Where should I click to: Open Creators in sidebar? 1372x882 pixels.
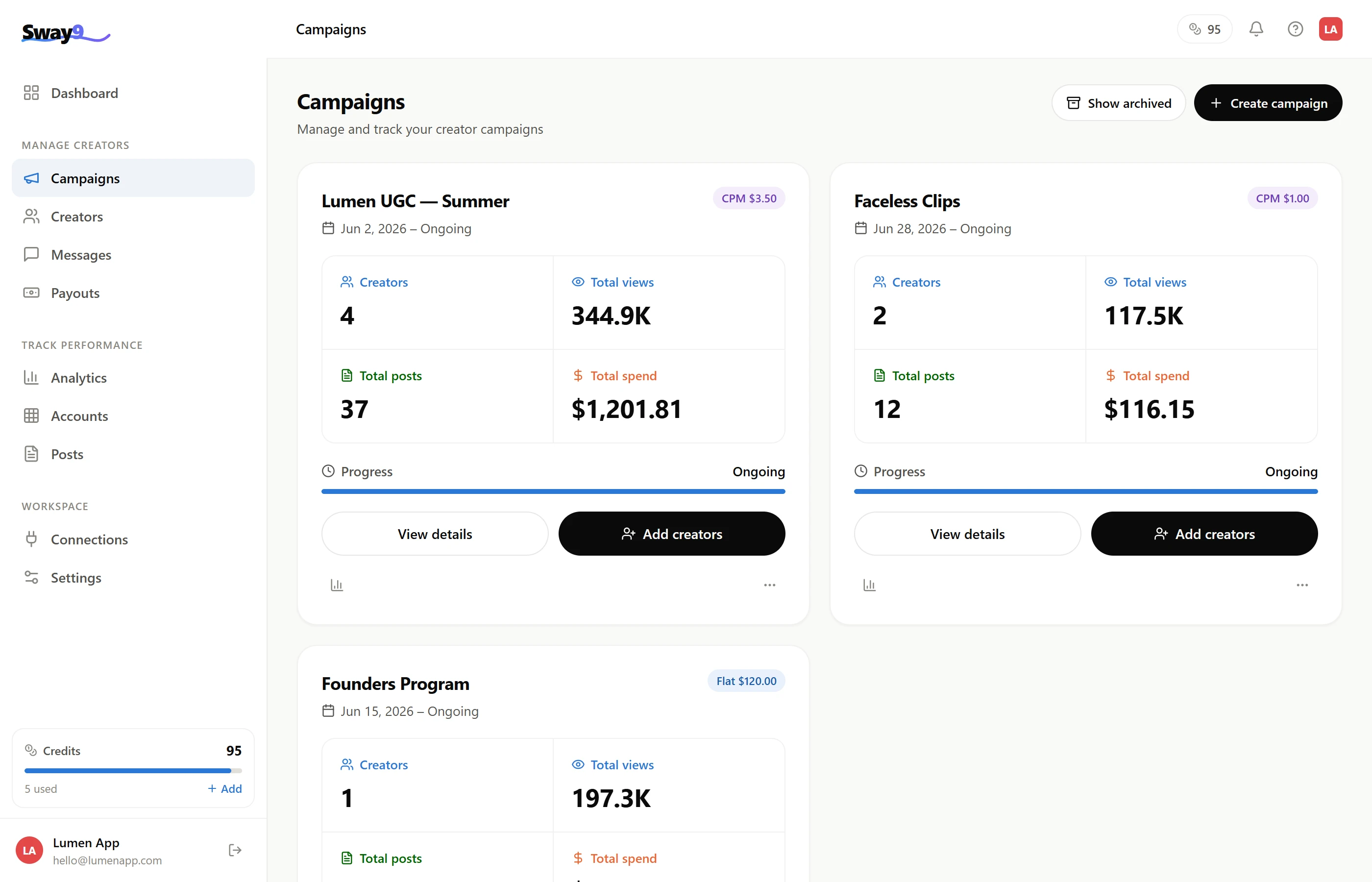(133, 217)
